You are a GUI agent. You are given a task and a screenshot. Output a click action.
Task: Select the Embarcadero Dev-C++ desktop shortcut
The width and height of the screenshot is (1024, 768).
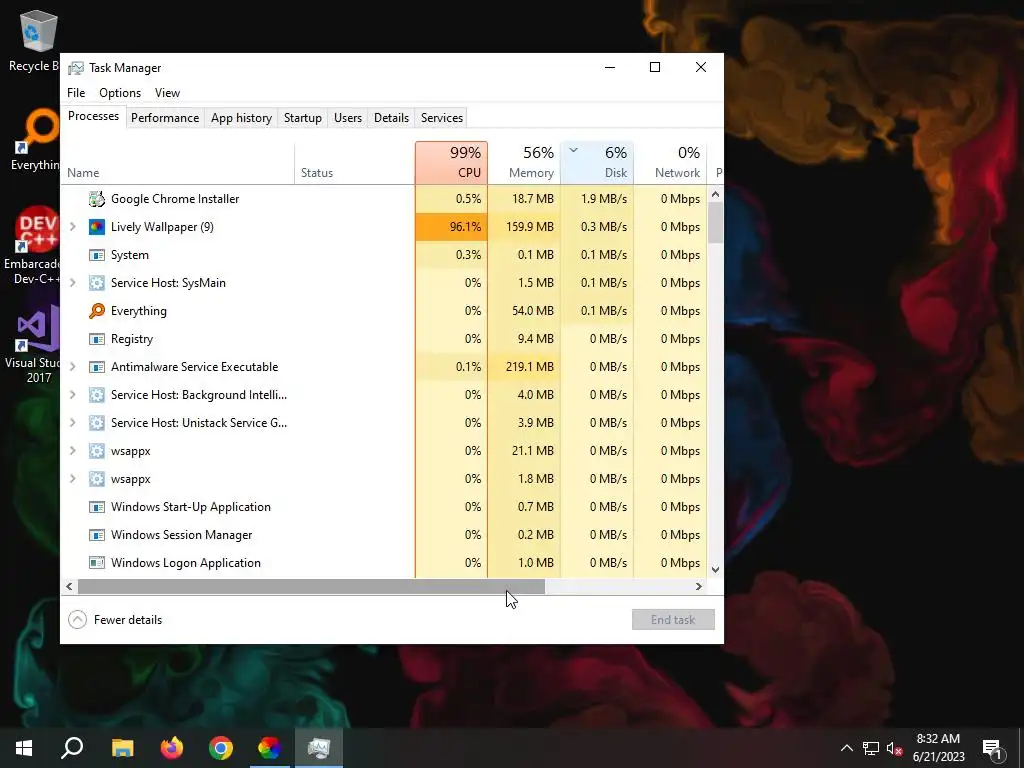click(33, 246)
